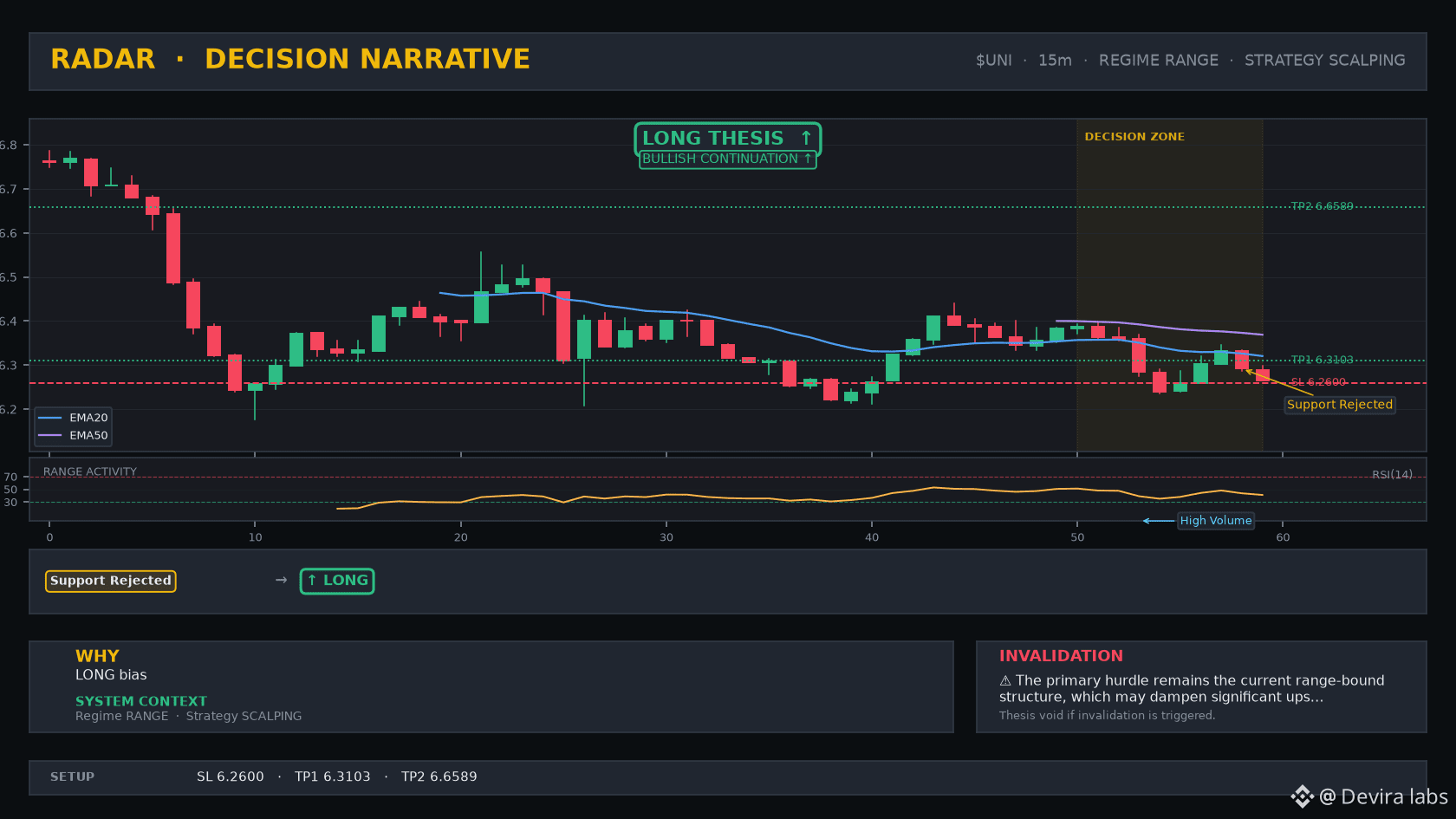Click the High Volume arrow annotation

coord(1159,521)
